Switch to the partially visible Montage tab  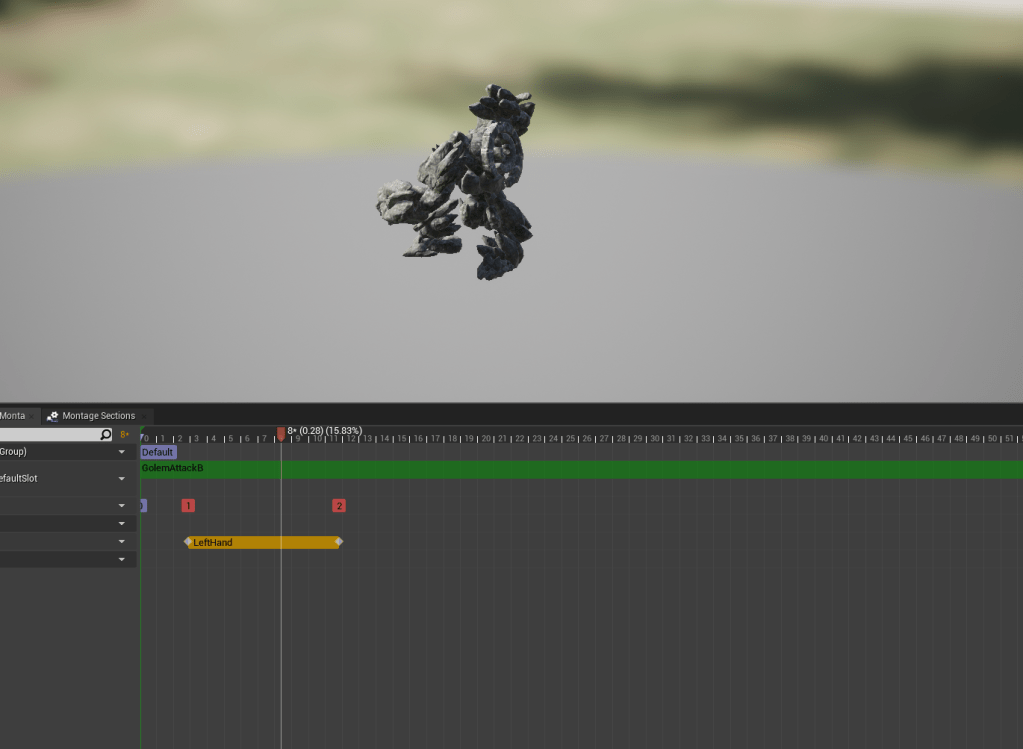(x=13, y=416)
